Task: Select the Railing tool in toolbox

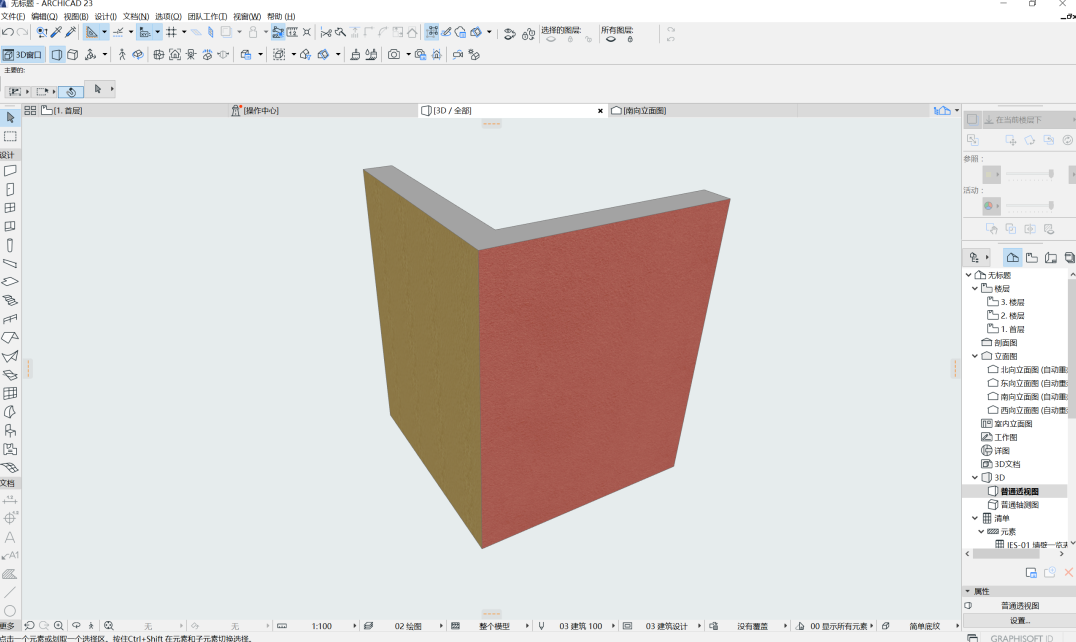Action: tap(10, 319)
